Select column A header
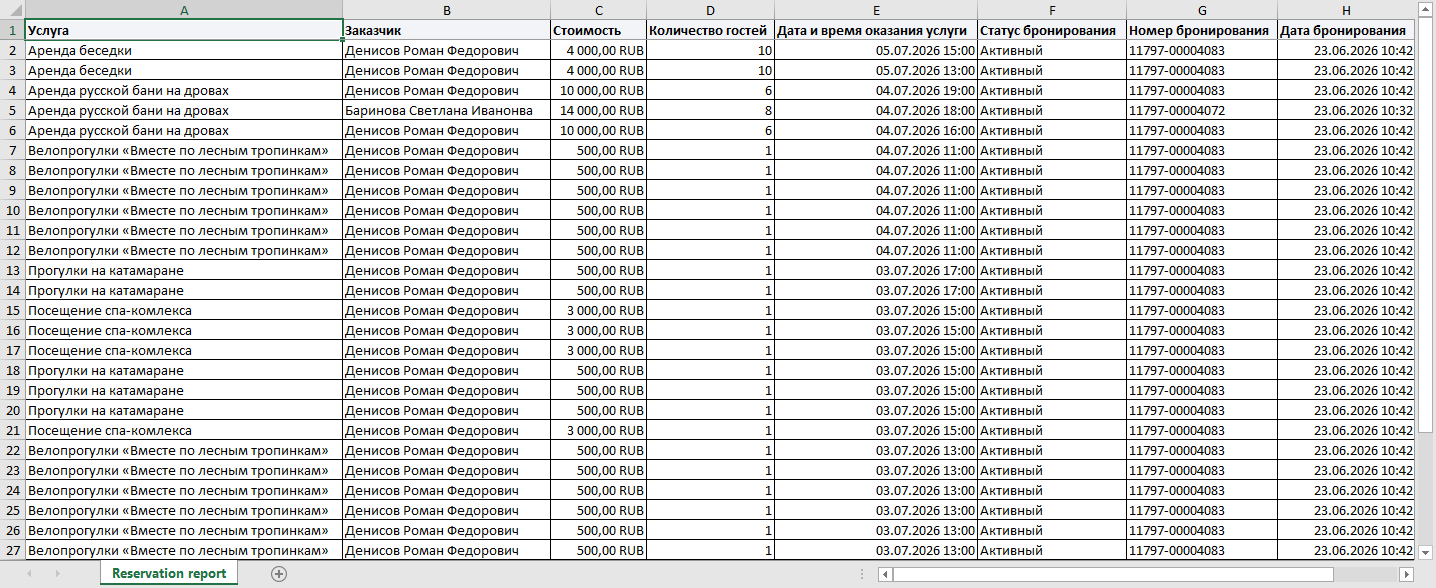Image resolution: width=1436 pixels, height=588 pixels. [184, 9]
